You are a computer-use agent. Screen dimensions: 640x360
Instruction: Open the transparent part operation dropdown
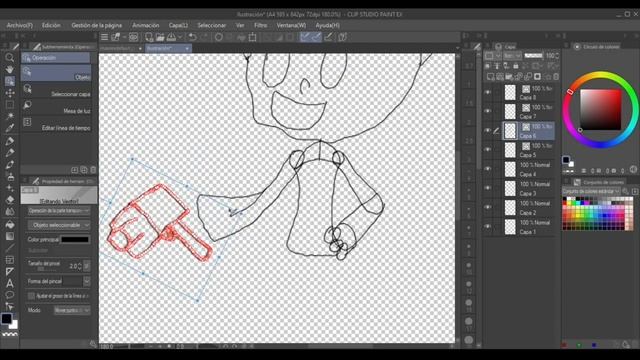pos(59,211)
